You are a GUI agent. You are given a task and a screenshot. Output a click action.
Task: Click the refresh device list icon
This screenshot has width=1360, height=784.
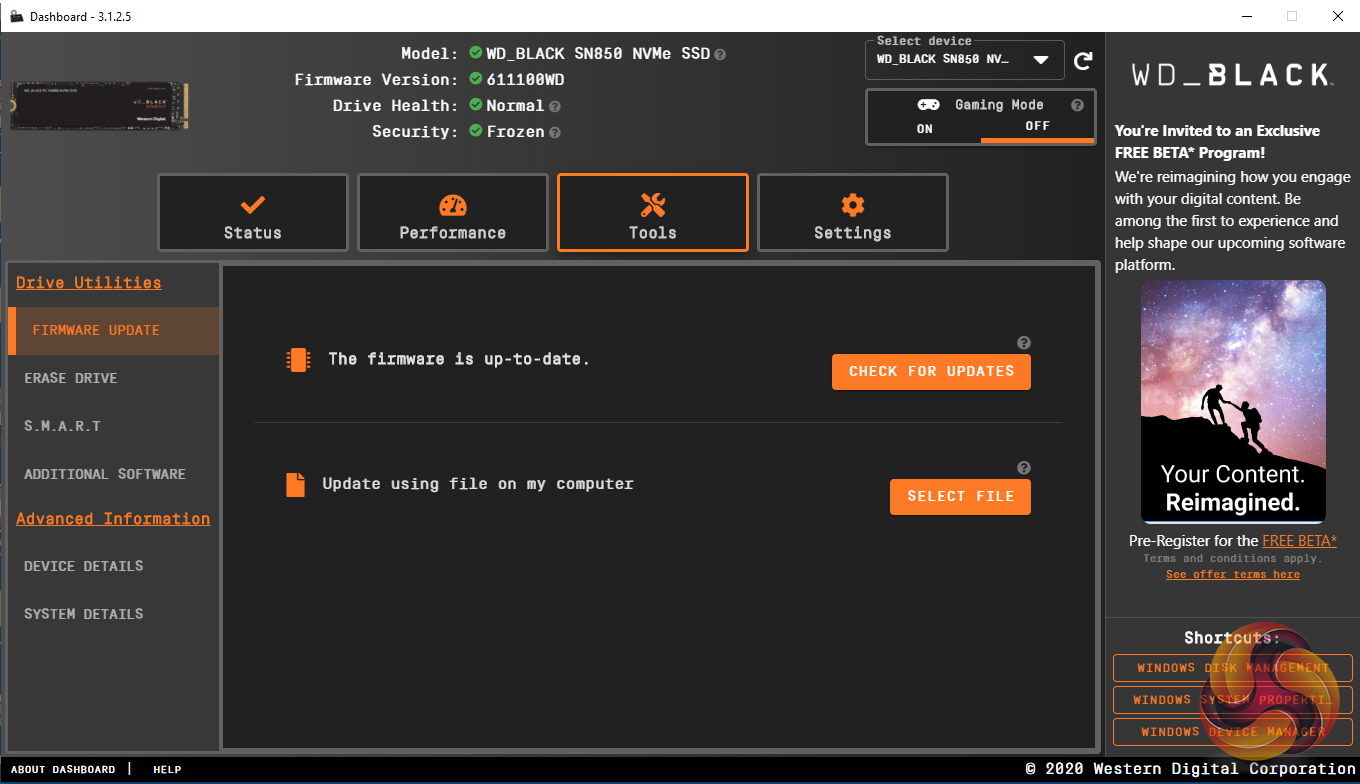(1083, 61)
